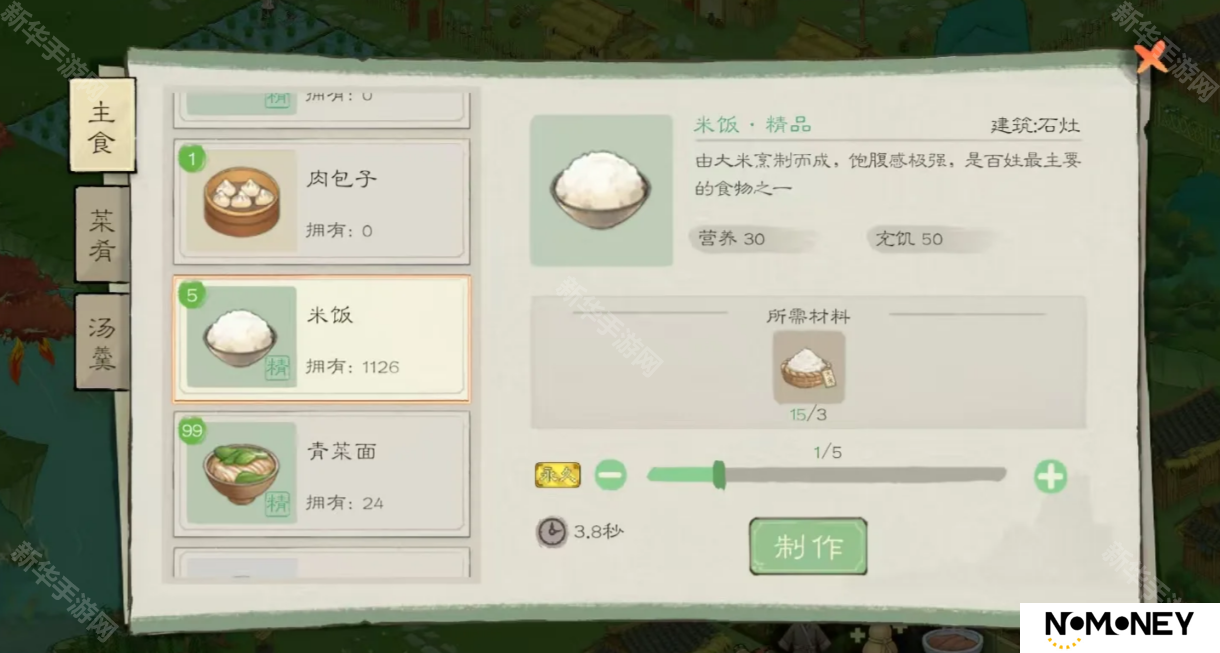The width and height of the screenshot is (1220, 653).
Task: Click the green plus quantity button
Action: (1050, 476)
